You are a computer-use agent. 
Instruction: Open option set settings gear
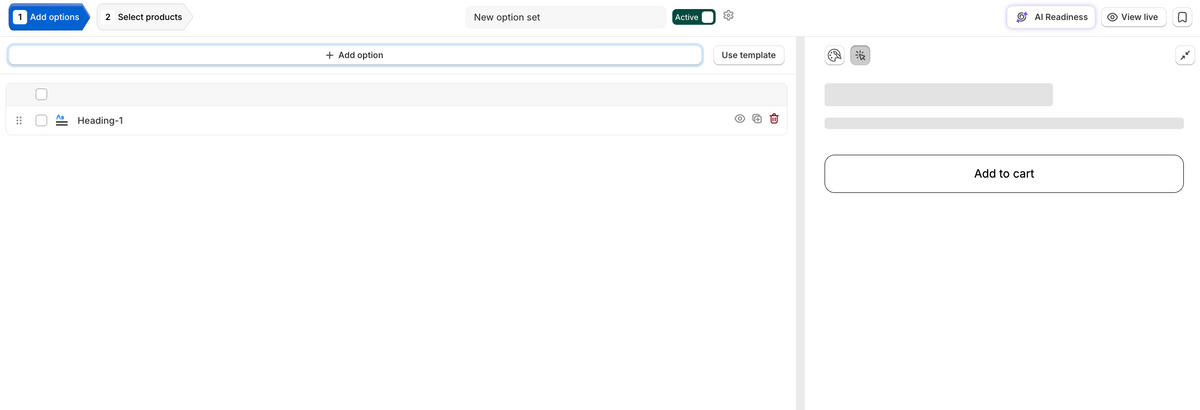tap(729, 16)
